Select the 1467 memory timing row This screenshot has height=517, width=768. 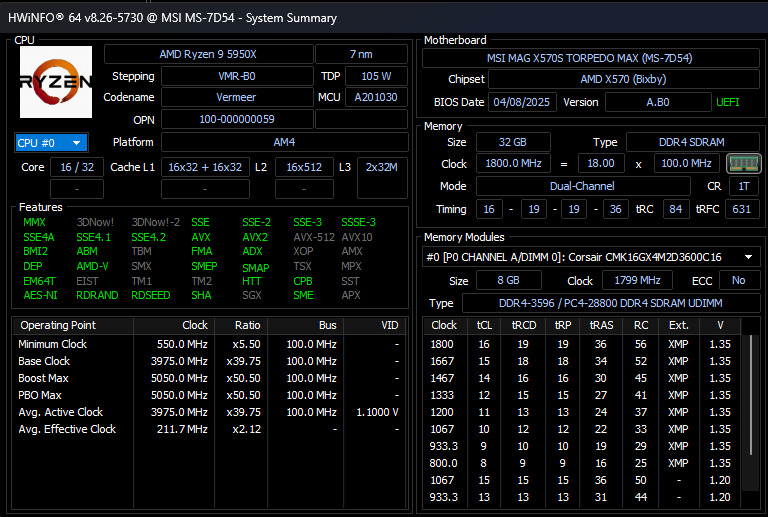pos(582,378)
